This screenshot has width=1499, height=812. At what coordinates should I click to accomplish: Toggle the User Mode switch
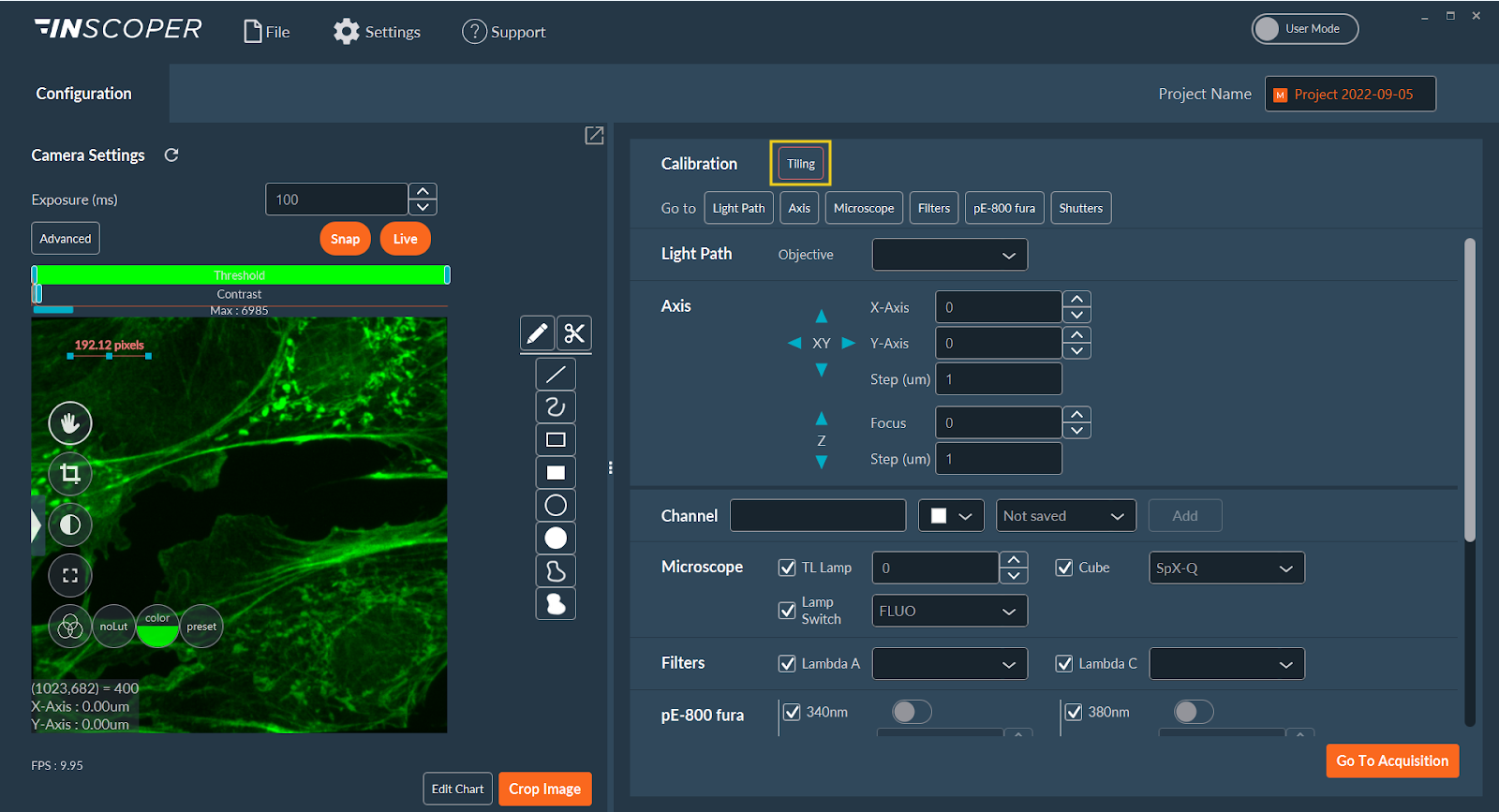point(1304,29)
